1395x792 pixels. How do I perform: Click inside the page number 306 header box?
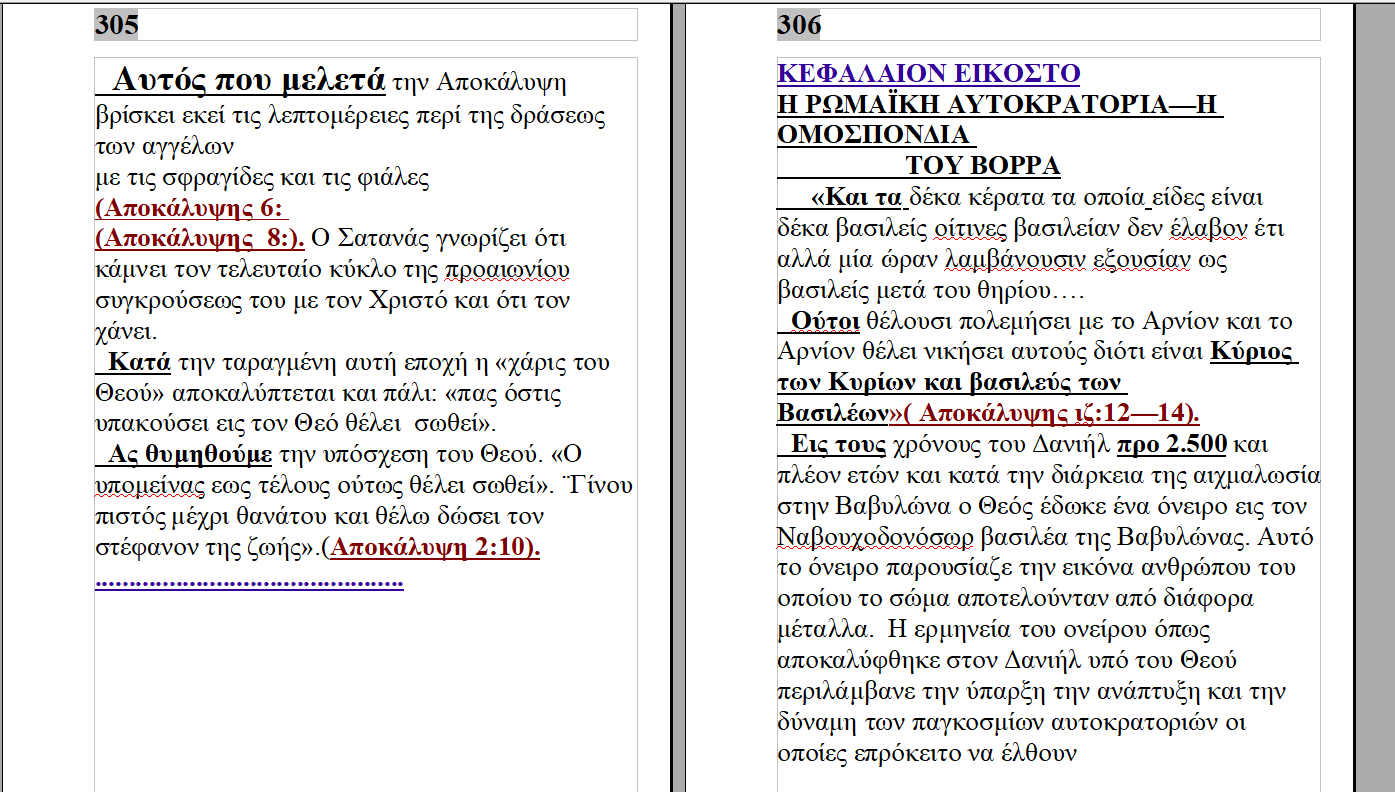click(x=1048, y=25)
